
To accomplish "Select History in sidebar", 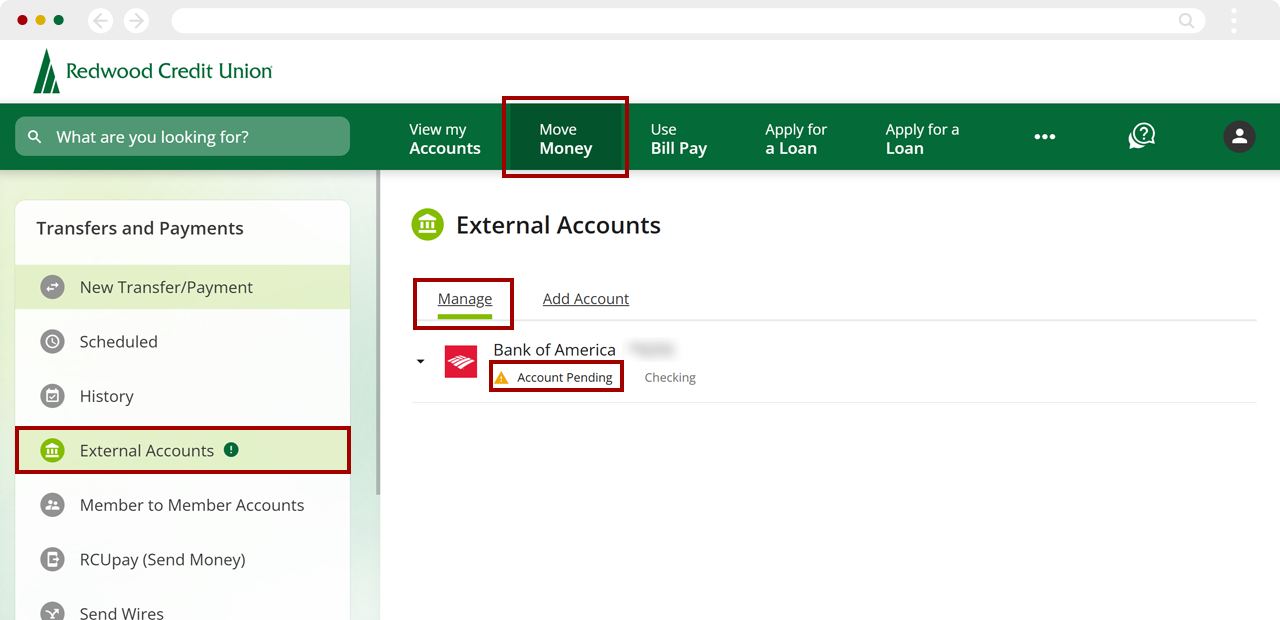I will point(183,396).
